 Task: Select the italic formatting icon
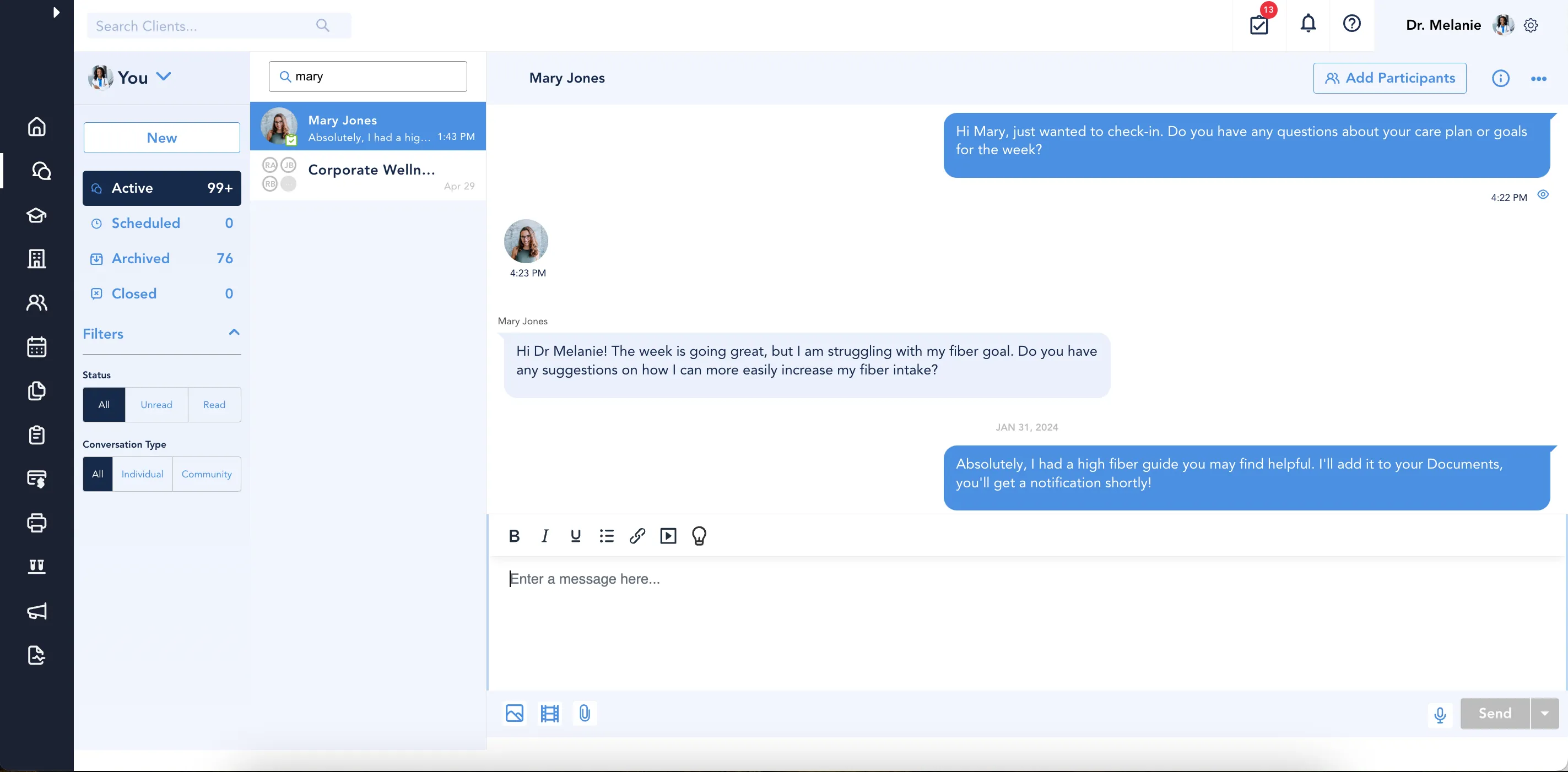click(545, 535)
